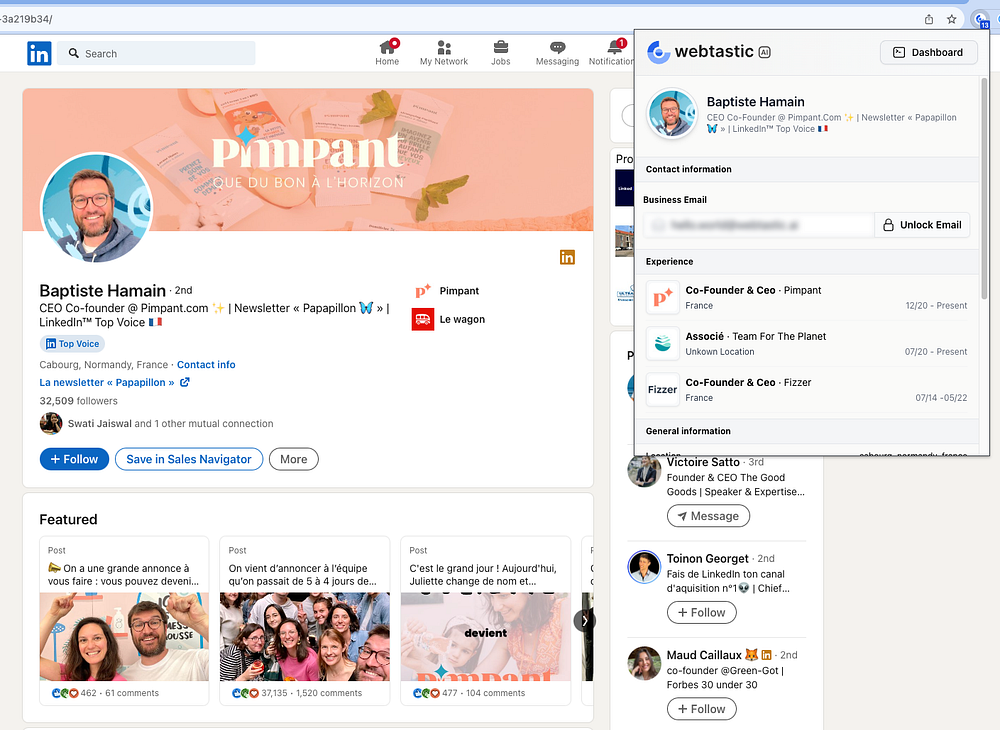1000x730 pixels.
Task: Click the Le wagon name on profile
Action: point(462,319)
